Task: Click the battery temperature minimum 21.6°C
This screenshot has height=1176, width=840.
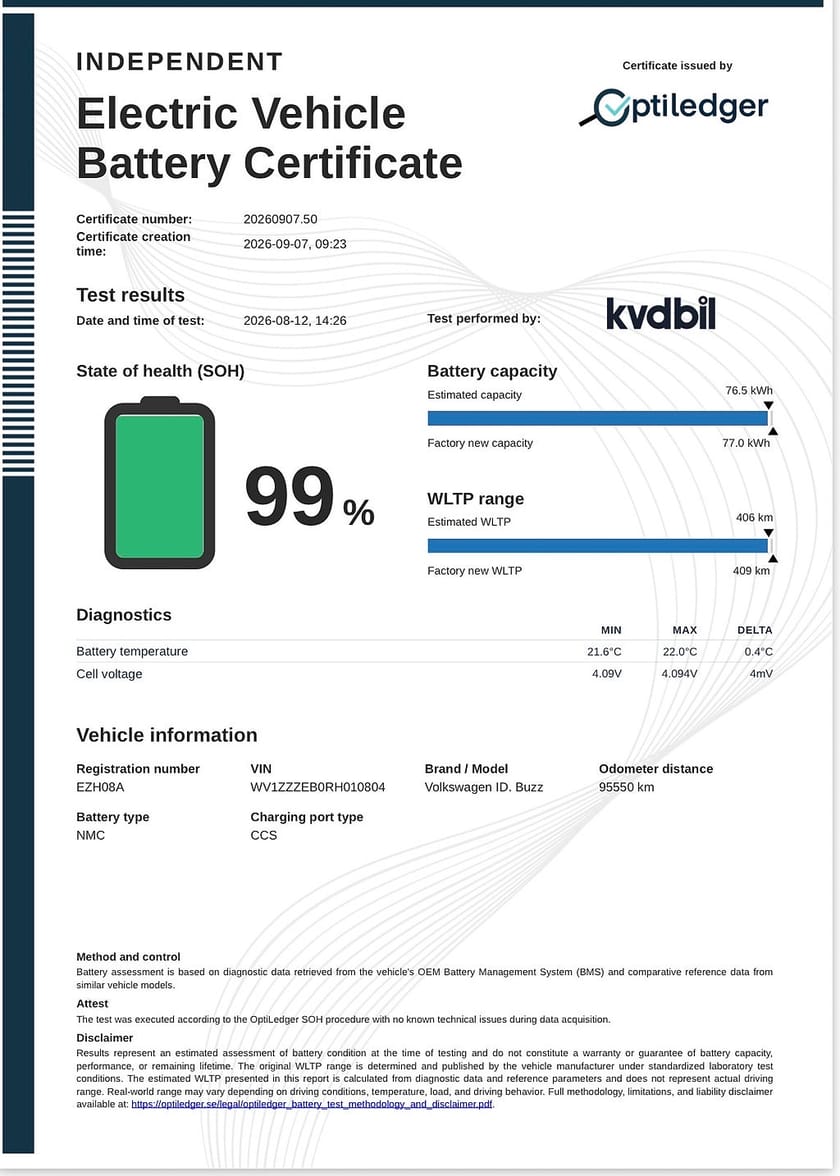Action: point(604,652)
